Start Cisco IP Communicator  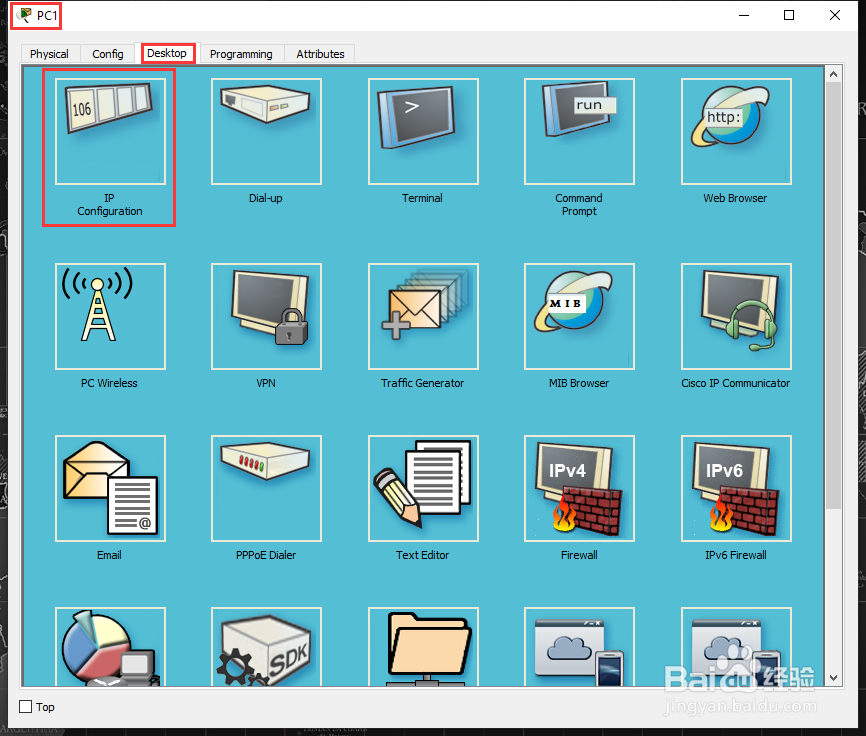[x=736, y=316]
